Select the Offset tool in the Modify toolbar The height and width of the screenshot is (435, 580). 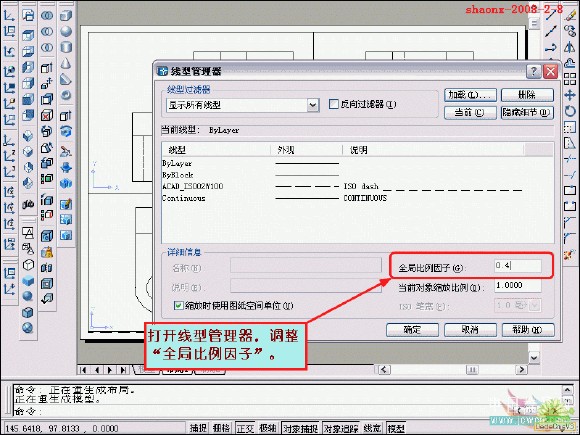click(x=570, y=63)
